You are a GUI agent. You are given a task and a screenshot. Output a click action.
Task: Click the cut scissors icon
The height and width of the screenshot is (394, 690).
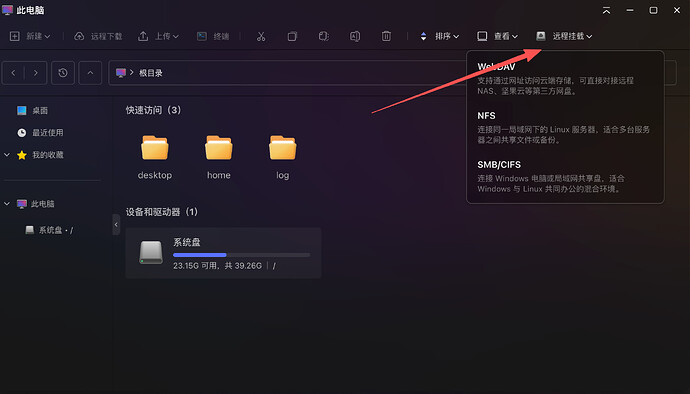pos(261,36)
